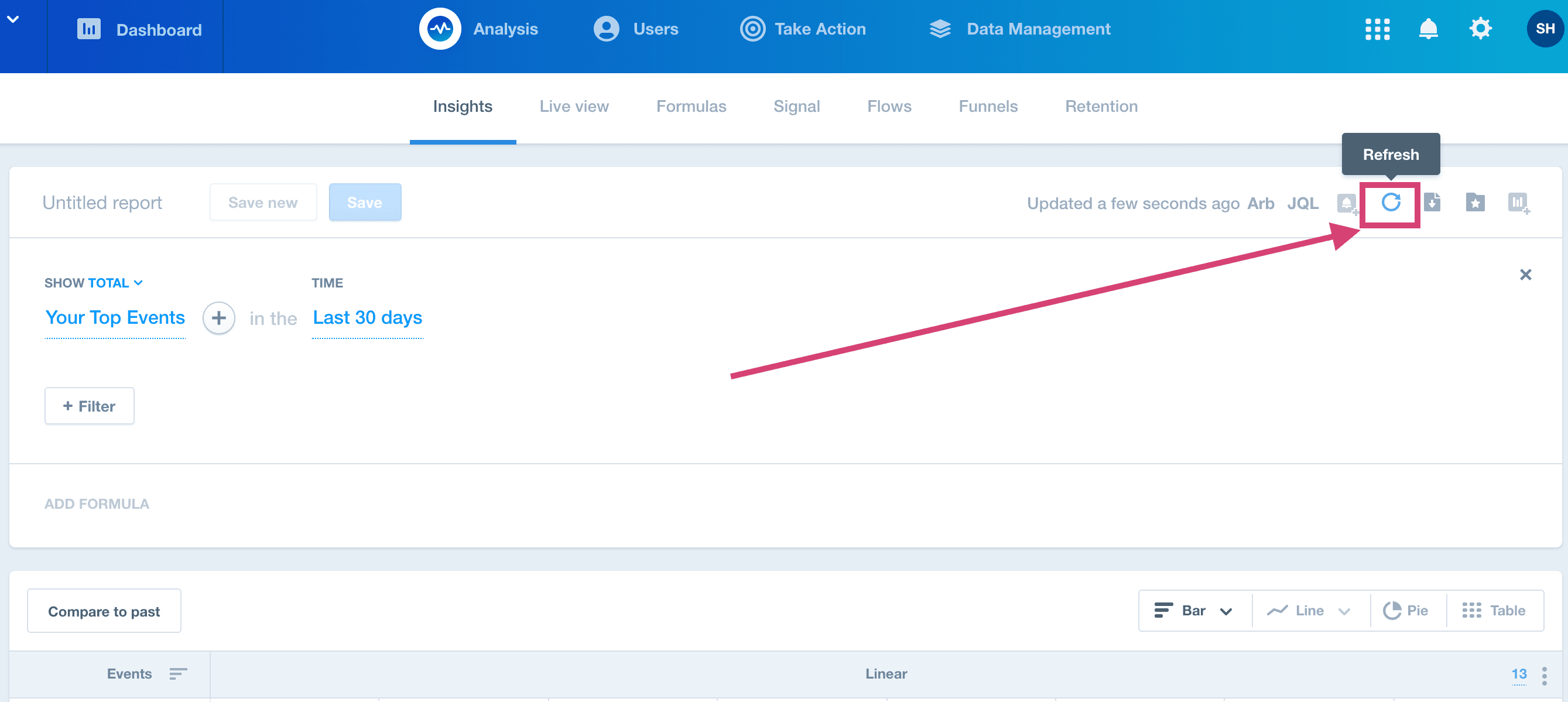Click the download report icon

point(1432,202)
